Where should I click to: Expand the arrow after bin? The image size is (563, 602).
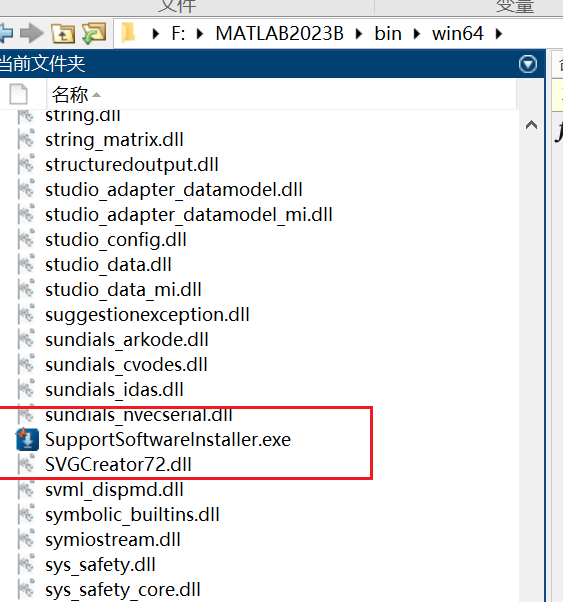417,34
